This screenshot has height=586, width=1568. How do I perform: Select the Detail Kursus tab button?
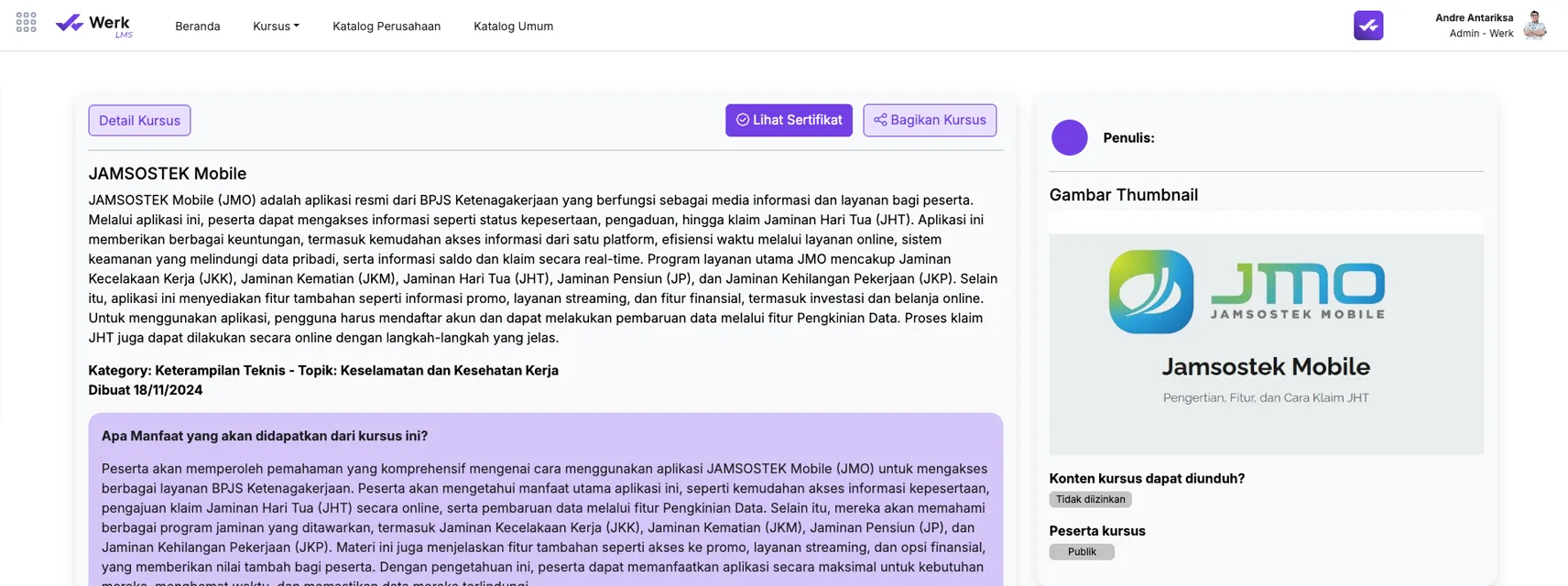coord(139,121)
